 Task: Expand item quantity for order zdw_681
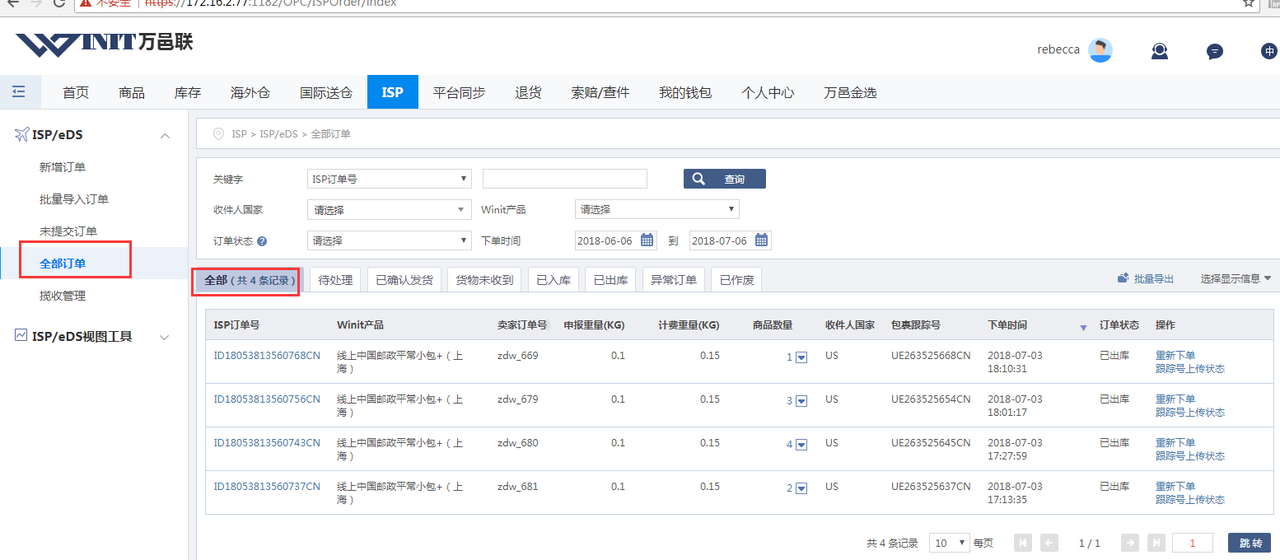click(801, 489)
